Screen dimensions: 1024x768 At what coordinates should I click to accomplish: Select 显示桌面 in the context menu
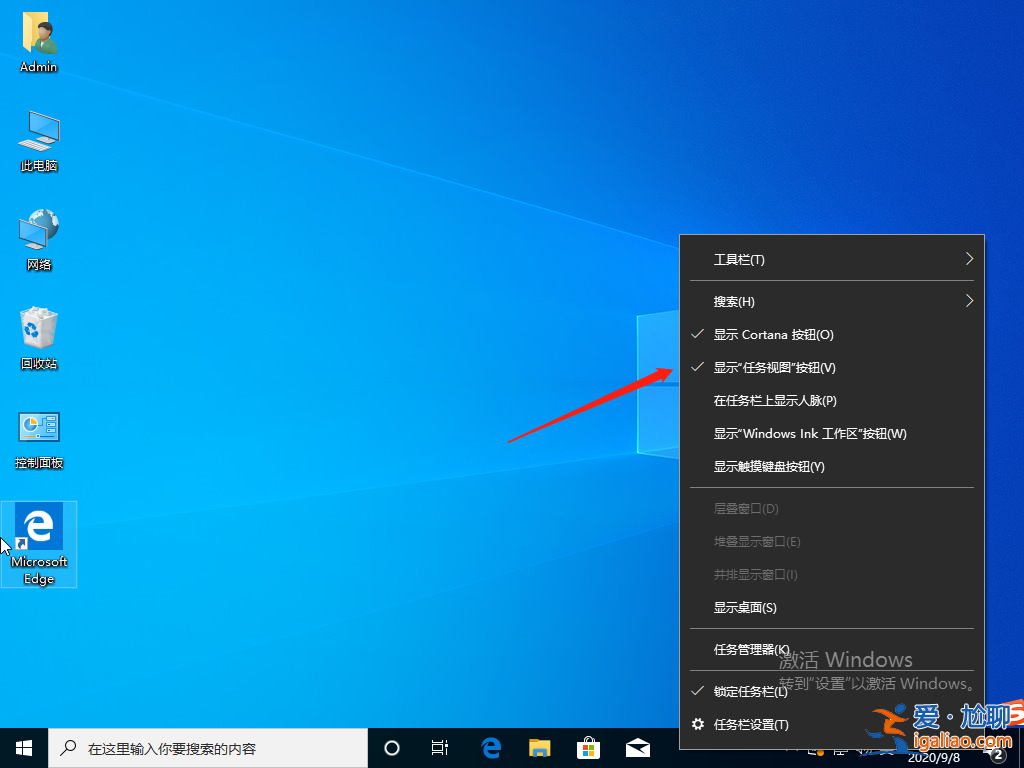746,607
